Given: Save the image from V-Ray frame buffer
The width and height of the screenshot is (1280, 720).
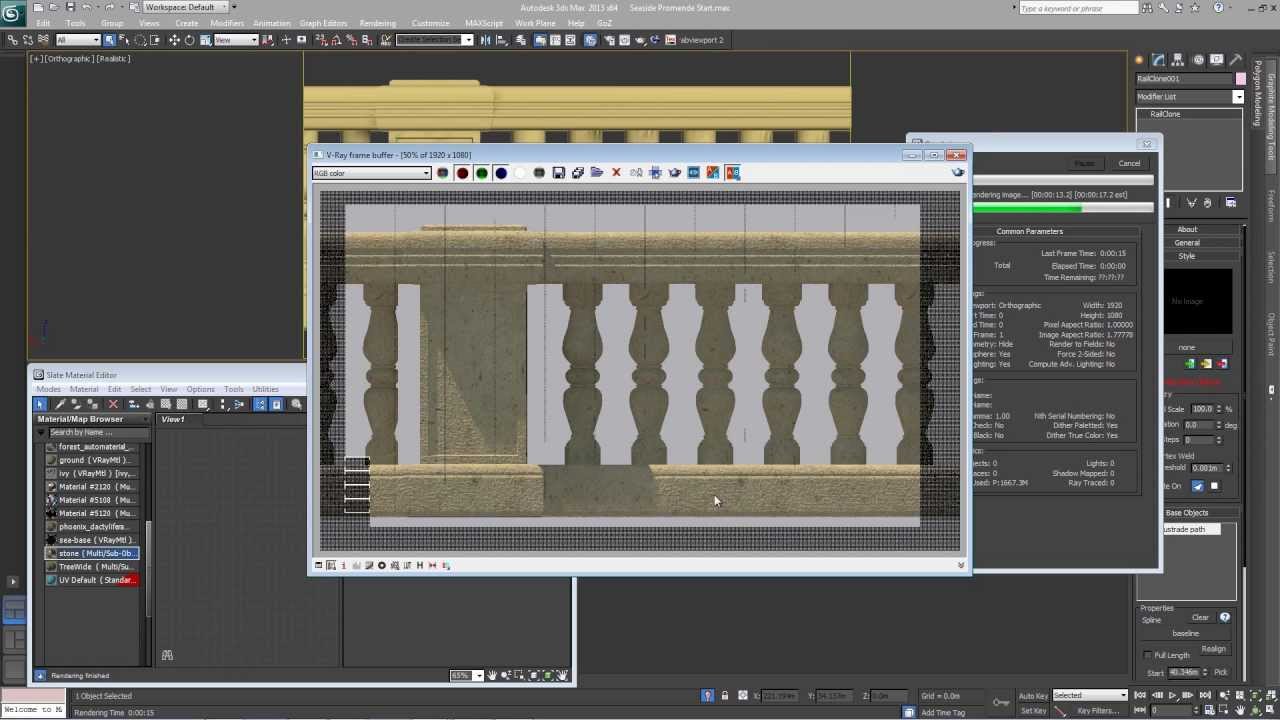Looking at the screenshot, I should (x=559, y=173).
